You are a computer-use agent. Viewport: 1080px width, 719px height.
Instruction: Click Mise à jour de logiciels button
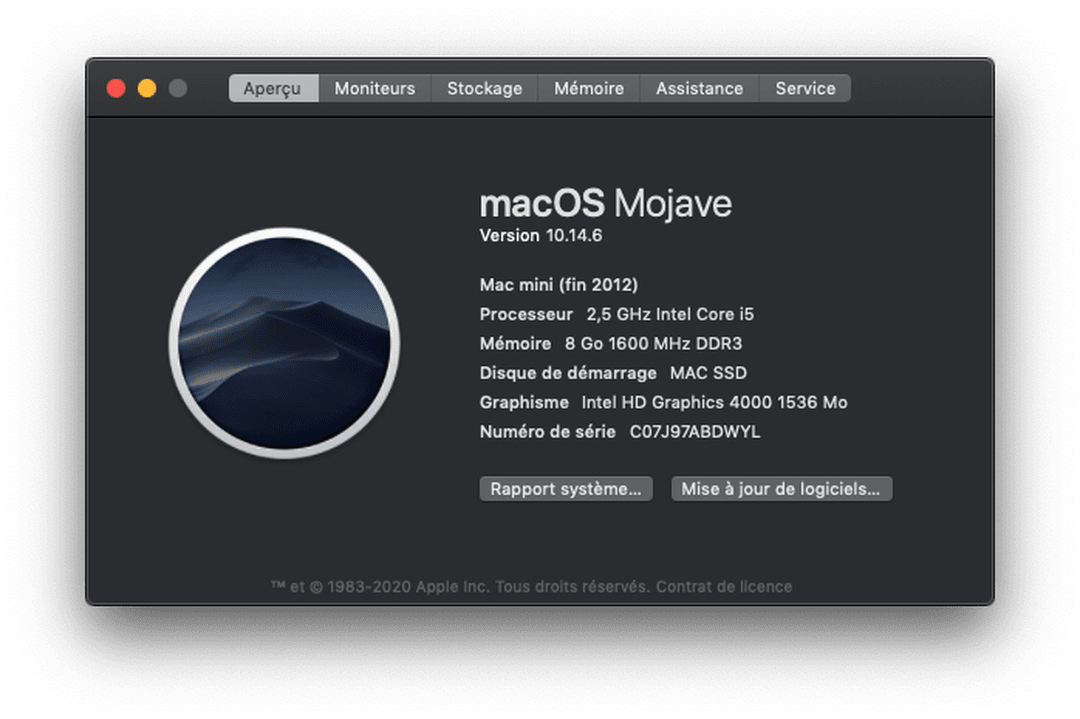(x=781, y=489)
